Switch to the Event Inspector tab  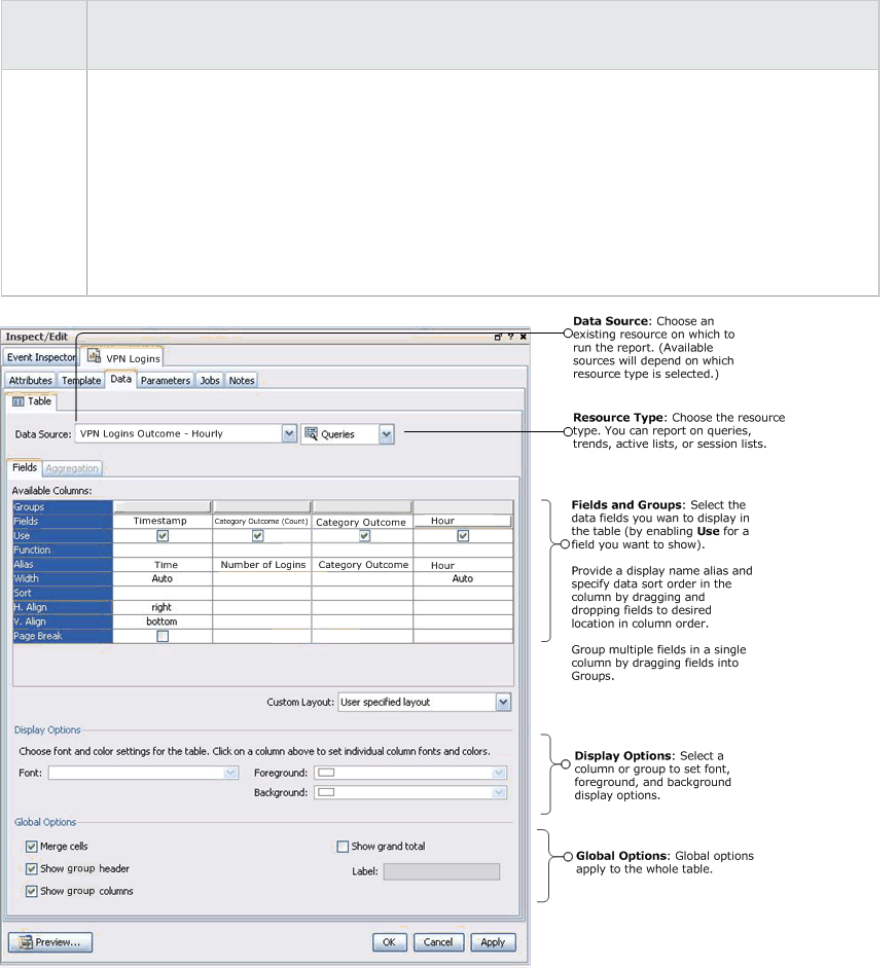point(41,357)
